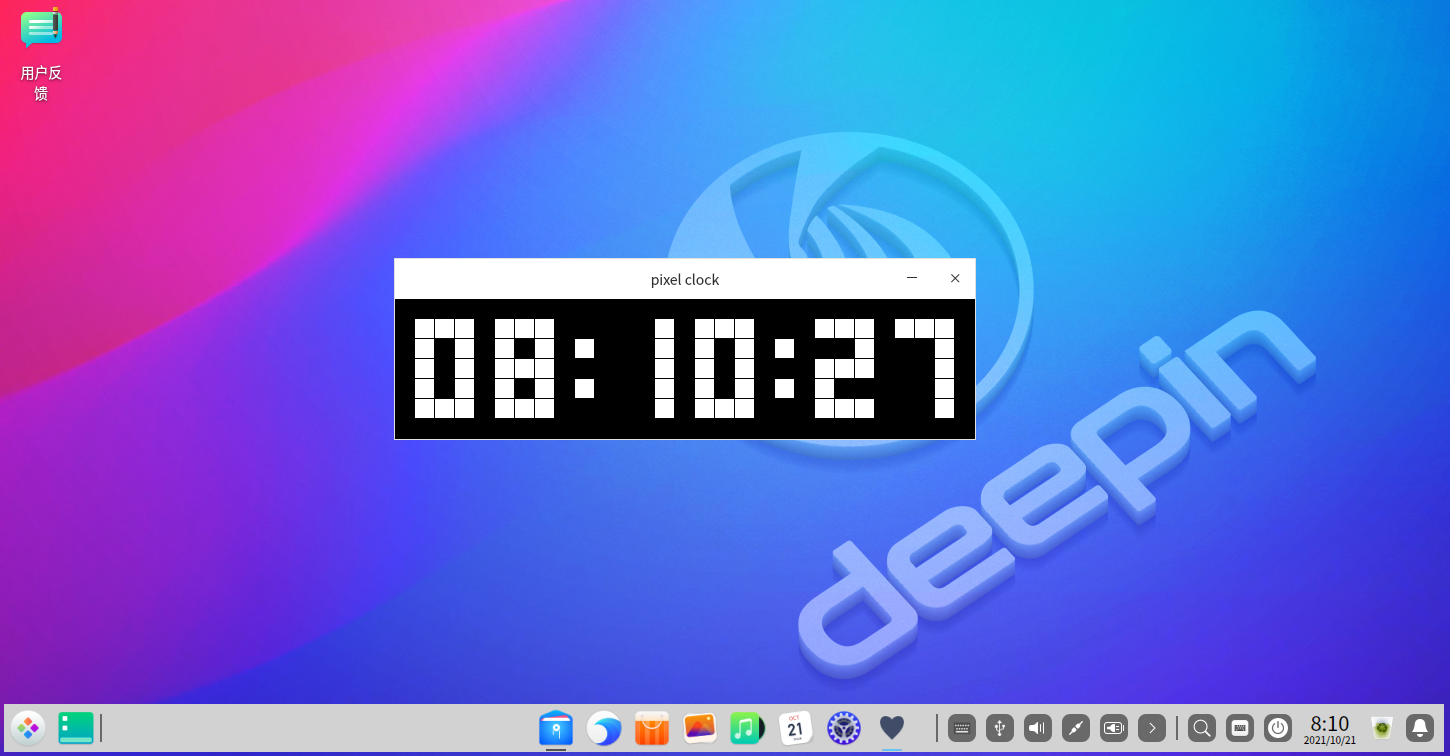The width and height of the screenshot is (1450, 756).
Task: Click the pen-shaped tray icon
Action: [x=1076, y=728]
